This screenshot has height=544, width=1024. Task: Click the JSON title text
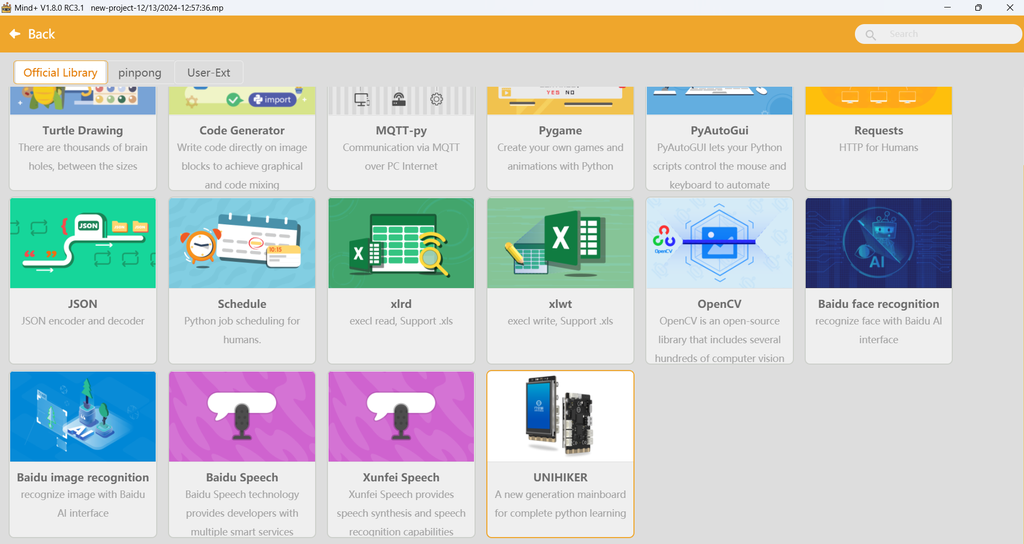(x=83, y=304)
